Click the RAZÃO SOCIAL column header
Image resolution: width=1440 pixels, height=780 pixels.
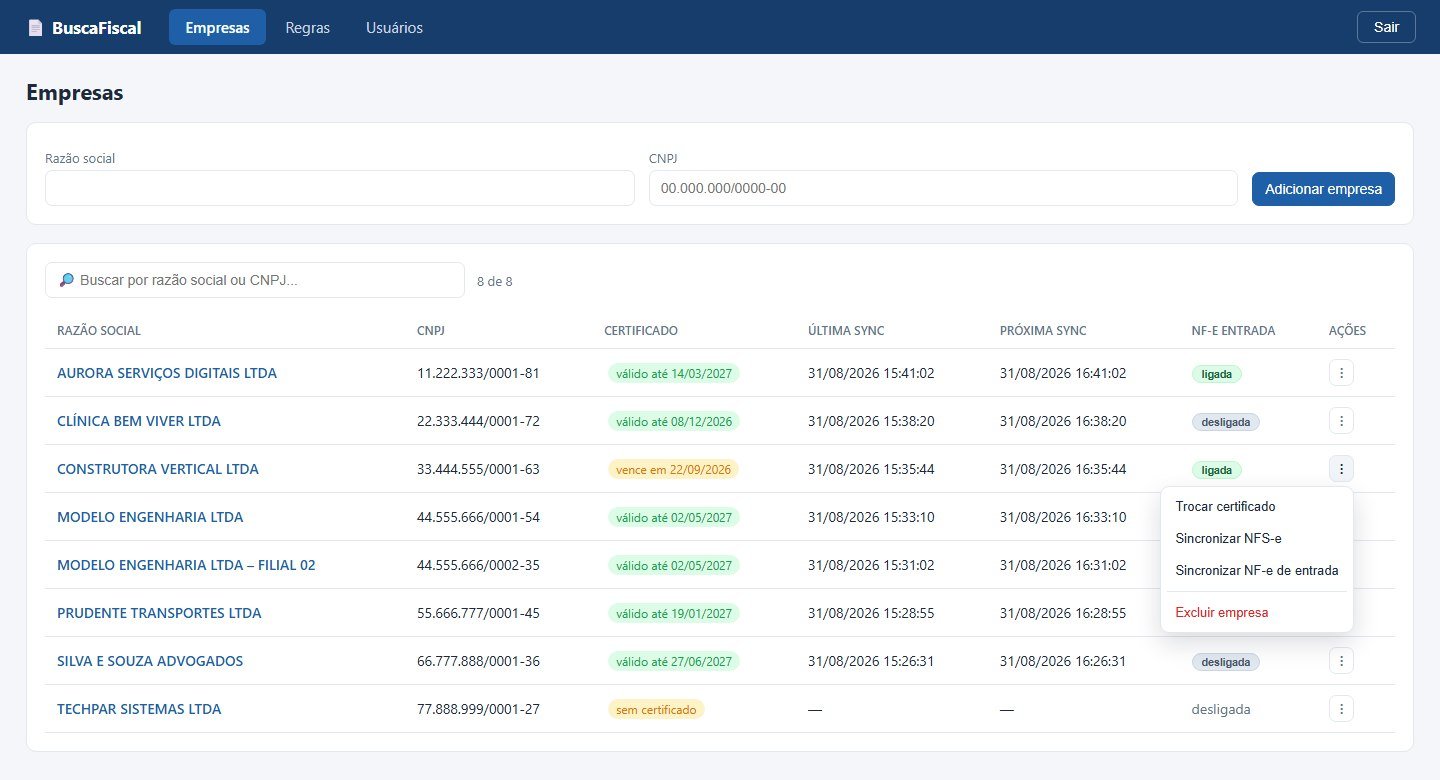coord(99,331)
